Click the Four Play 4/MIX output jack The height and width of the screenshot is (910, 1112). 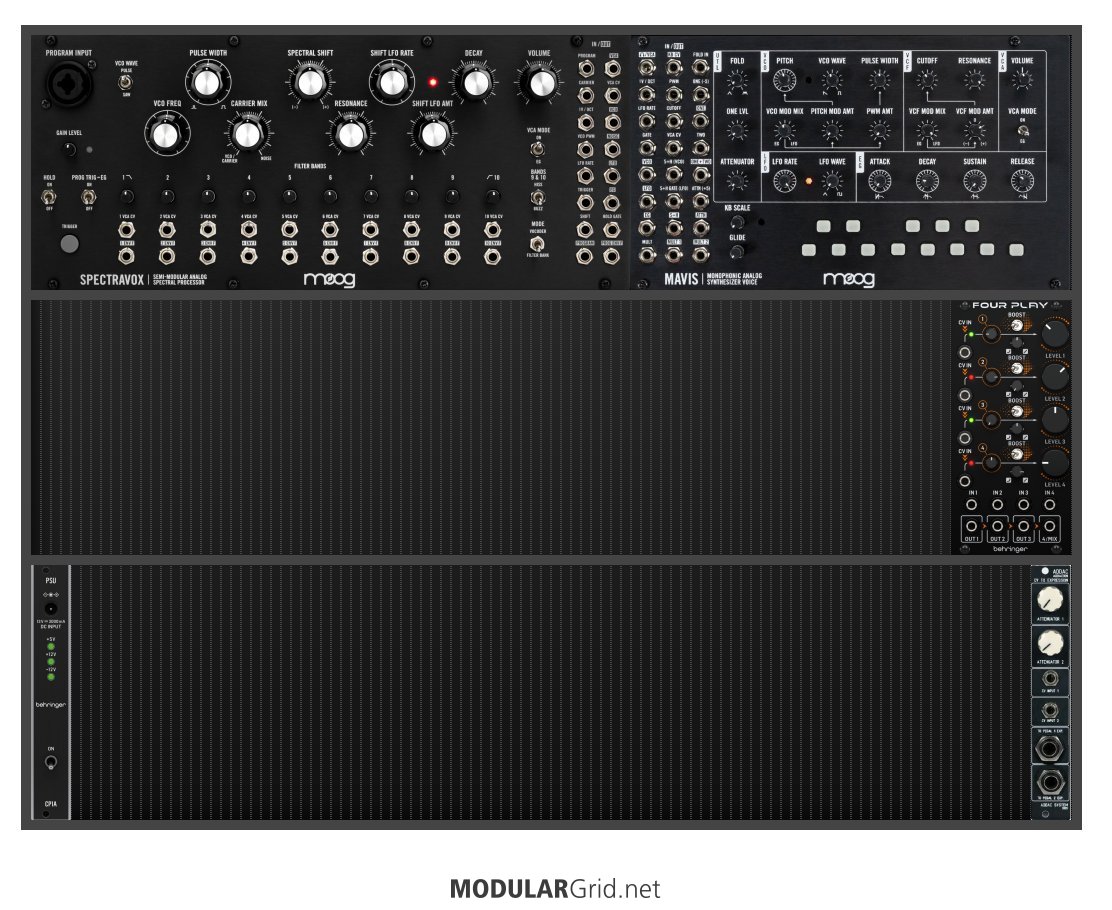click(x=1049, y=526)
